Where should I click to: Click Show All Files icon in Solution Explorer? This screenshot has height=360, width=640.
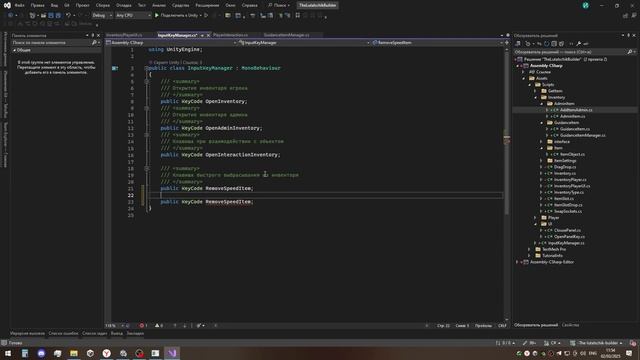pyautogui.click(x=562, y=44)
